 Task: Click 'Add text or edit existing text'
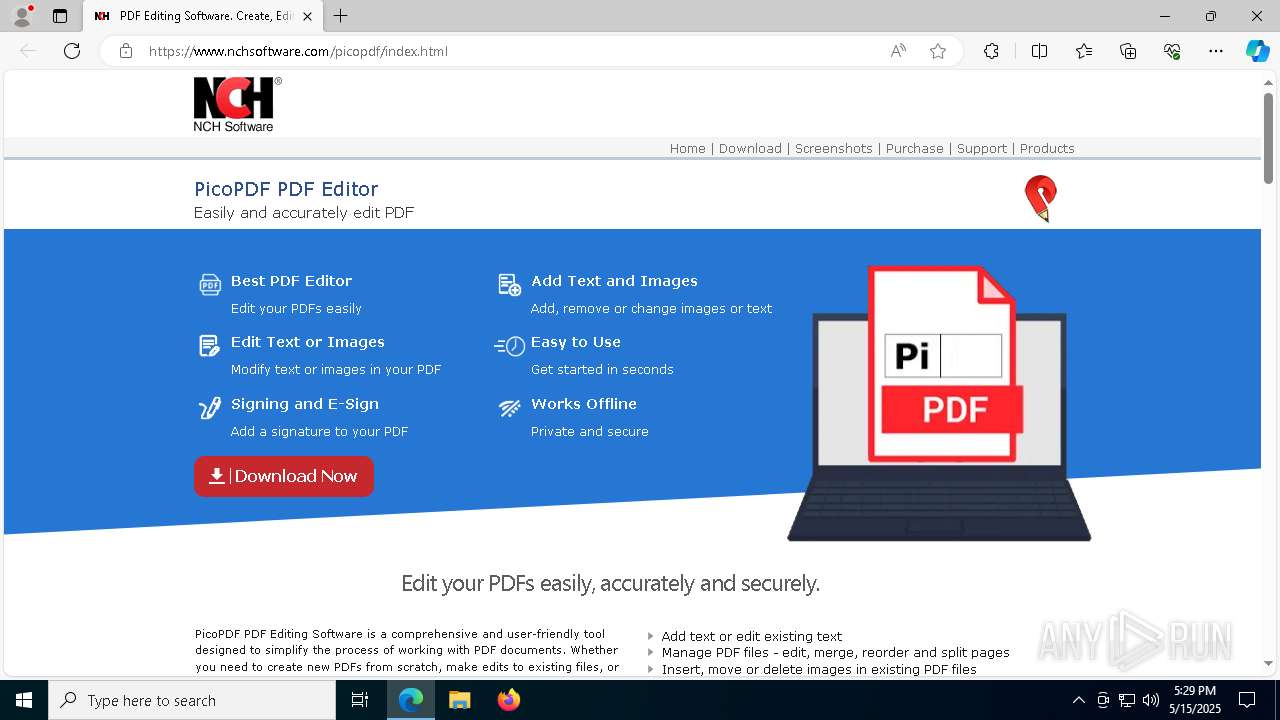tap(751, 636)
